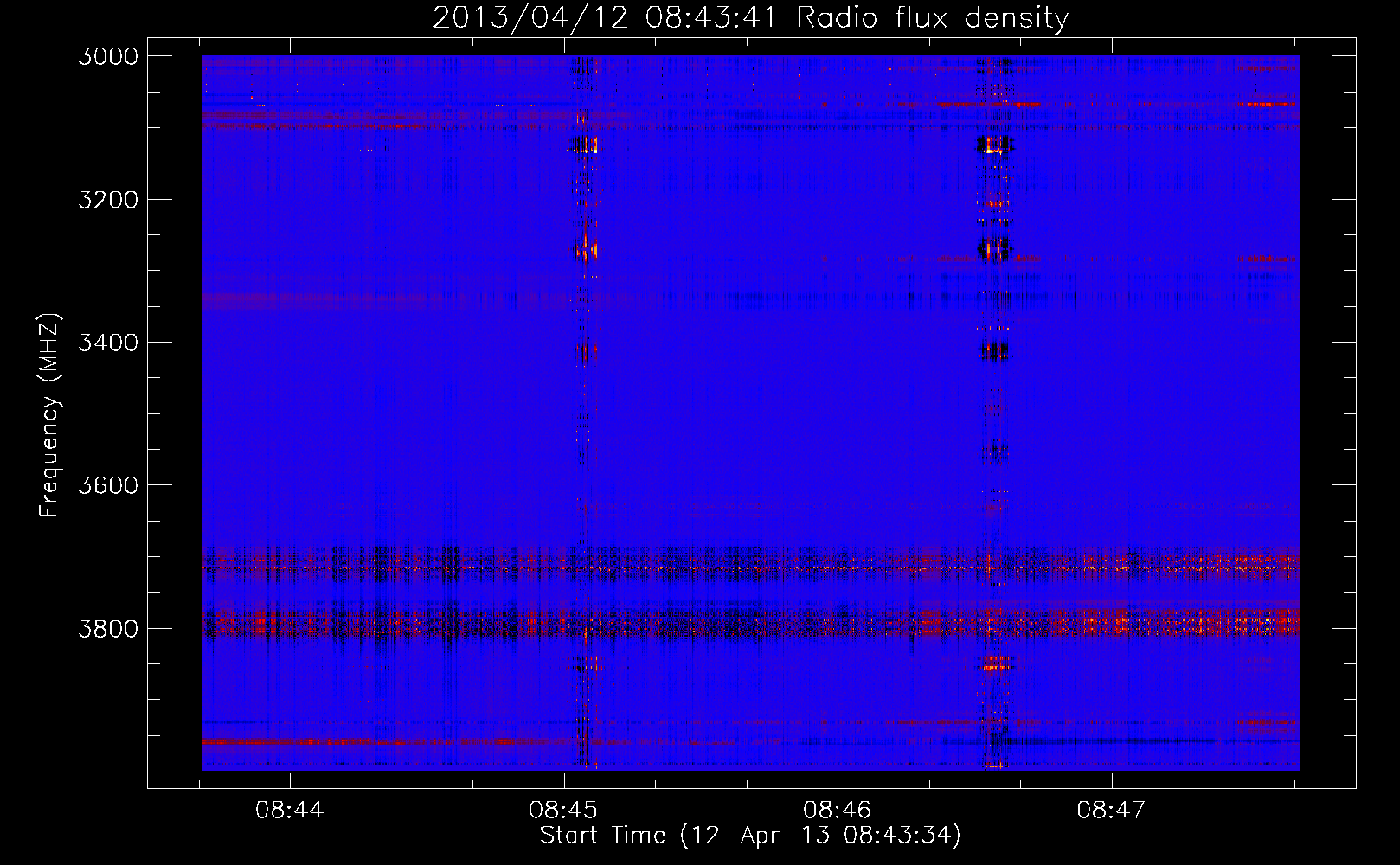Click the 3800 frequency axis label
The width and height of the screenshot is (1400, 865).
tap(108, 628)
